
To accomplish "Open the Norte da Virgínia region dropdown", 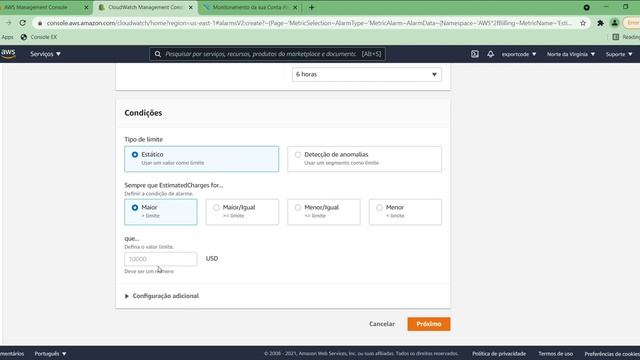I will pyautogui.click(x=571, y=54).
